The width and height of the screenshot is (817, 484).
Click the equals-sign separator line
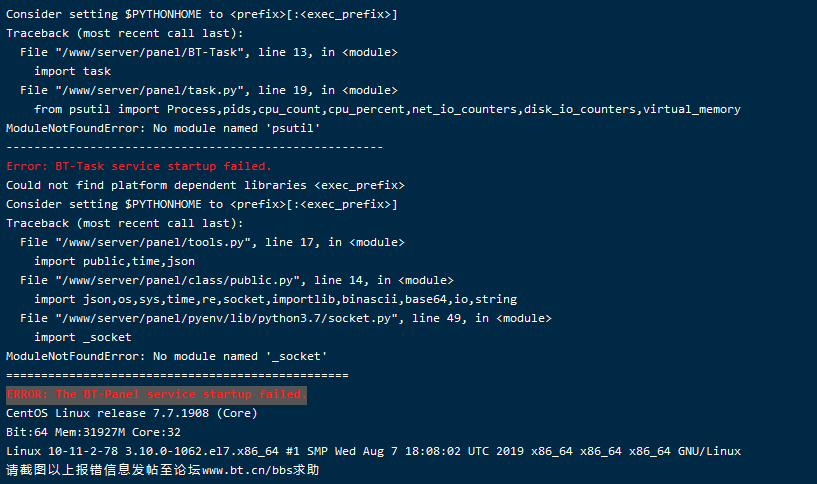click(177, 375)
